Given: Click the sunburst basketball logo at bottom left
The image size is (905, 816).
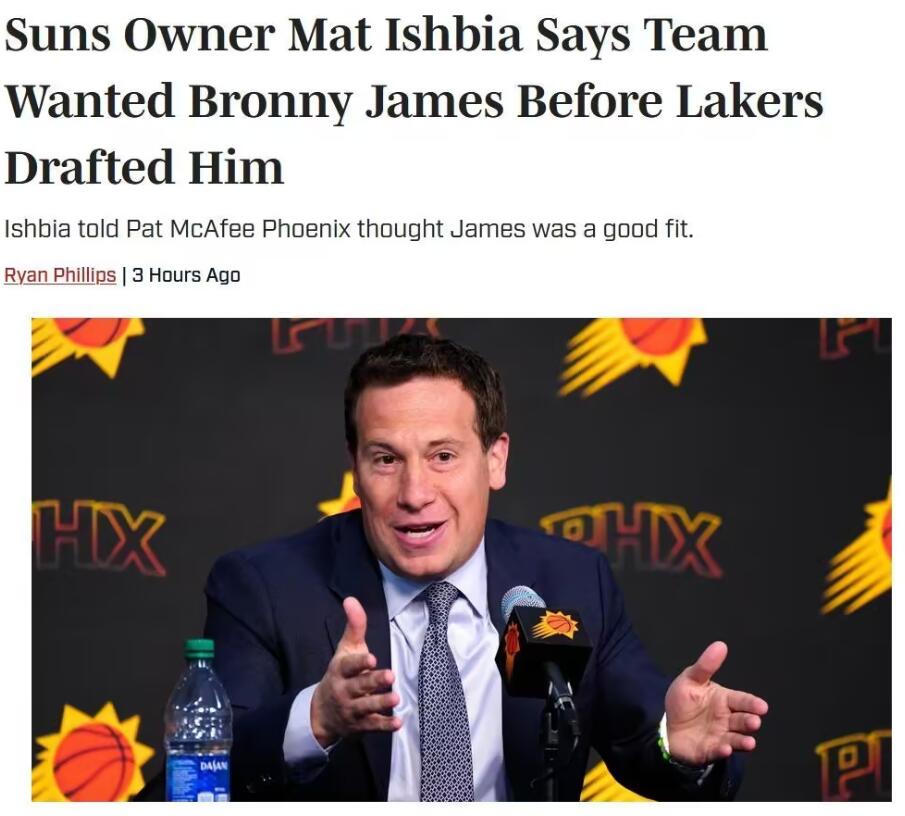Looking at the screenshot, I should click(x=92, y=751).
